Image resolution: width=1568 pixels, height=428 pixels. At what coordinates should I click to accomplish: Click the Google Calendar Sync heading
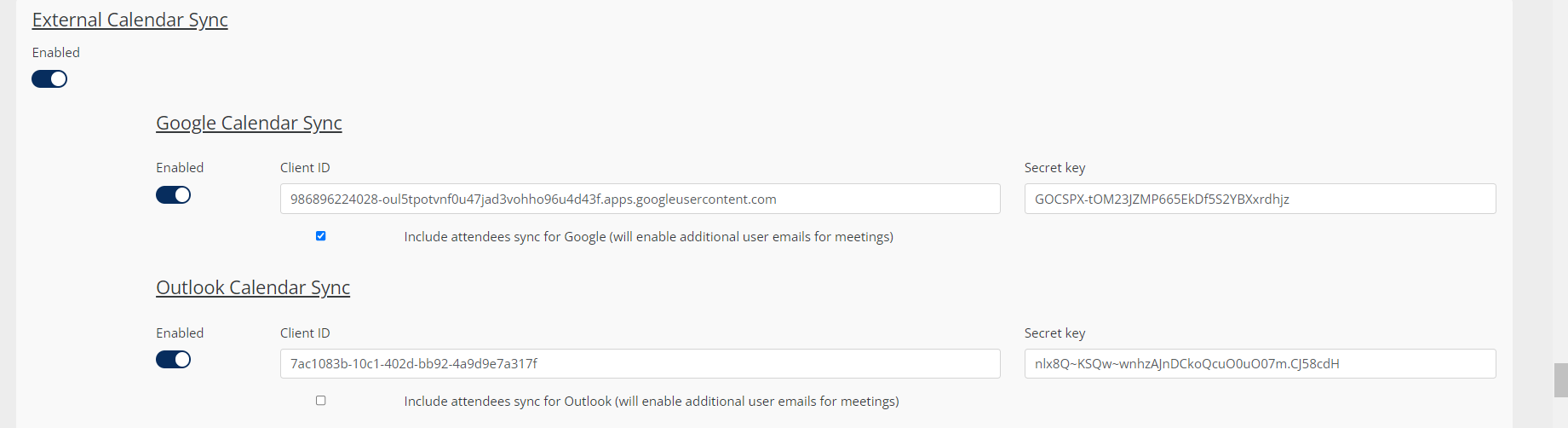click(x=249, y=123)
